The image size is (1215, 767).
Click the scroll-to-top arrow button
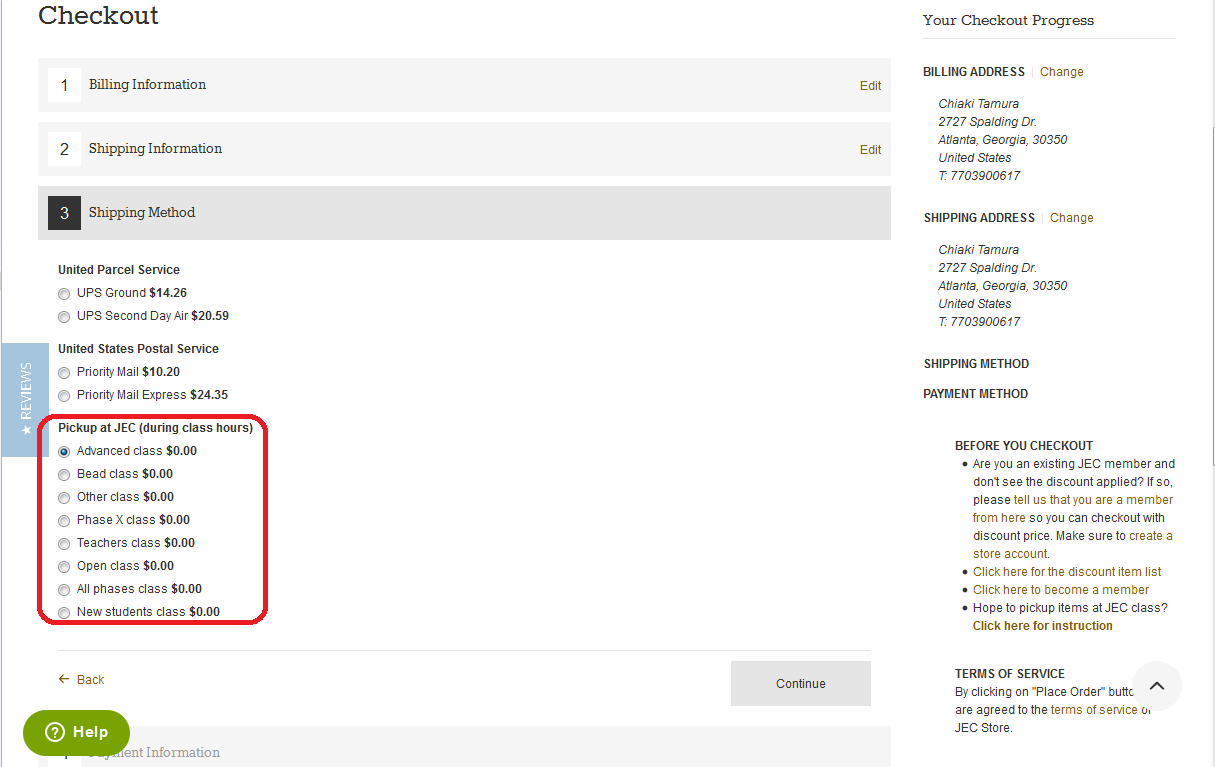pos(1157,686)
